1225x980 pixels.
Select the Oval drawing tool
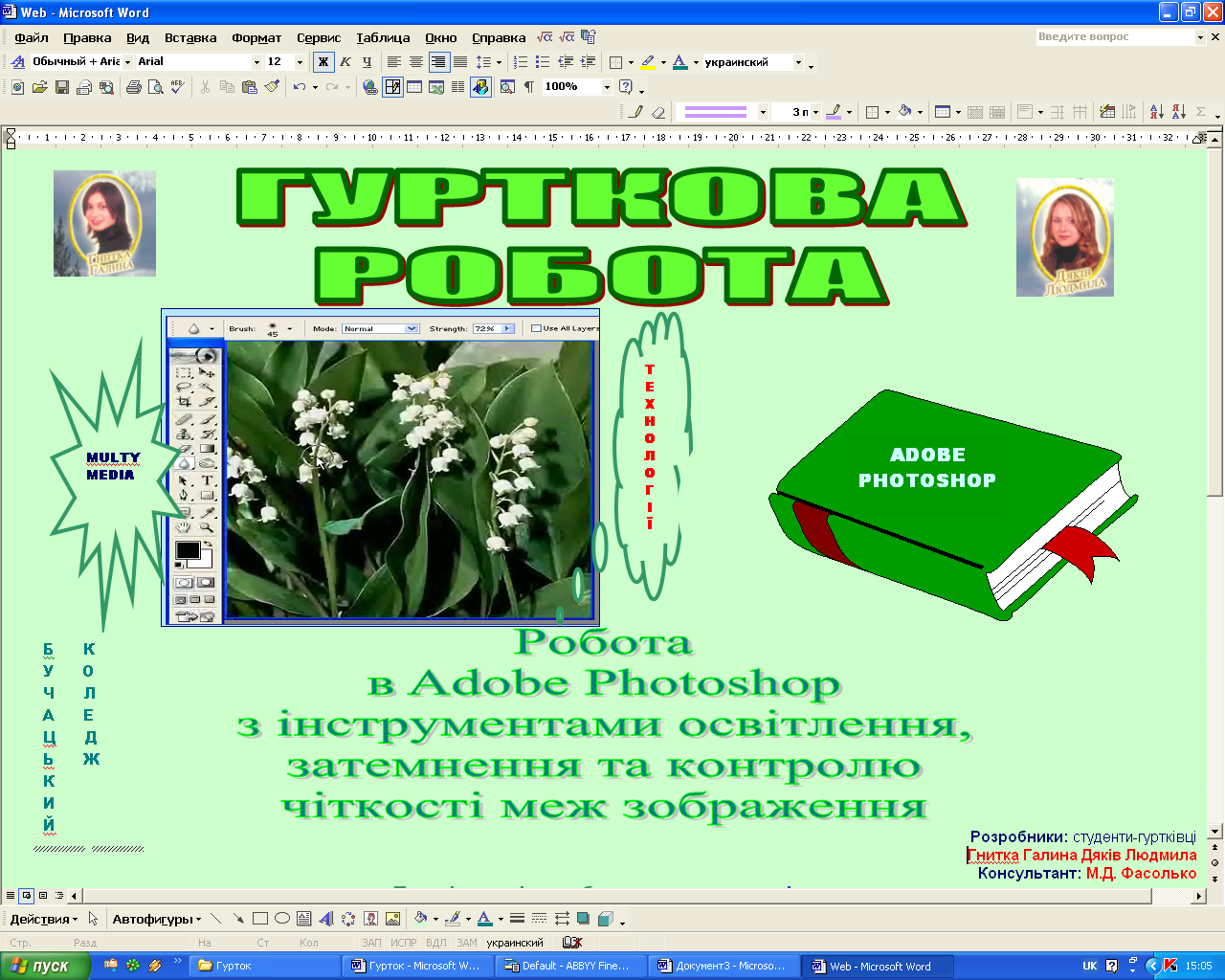(282, 919)
